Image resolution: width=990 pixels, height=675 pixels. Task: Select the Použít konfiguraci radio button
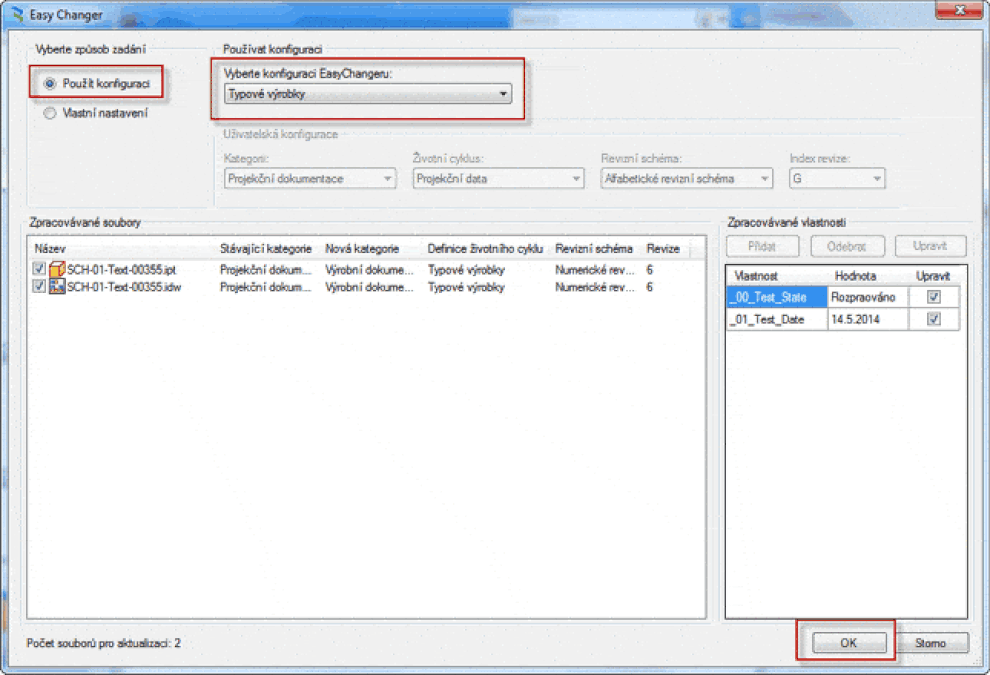pos(50,83)
